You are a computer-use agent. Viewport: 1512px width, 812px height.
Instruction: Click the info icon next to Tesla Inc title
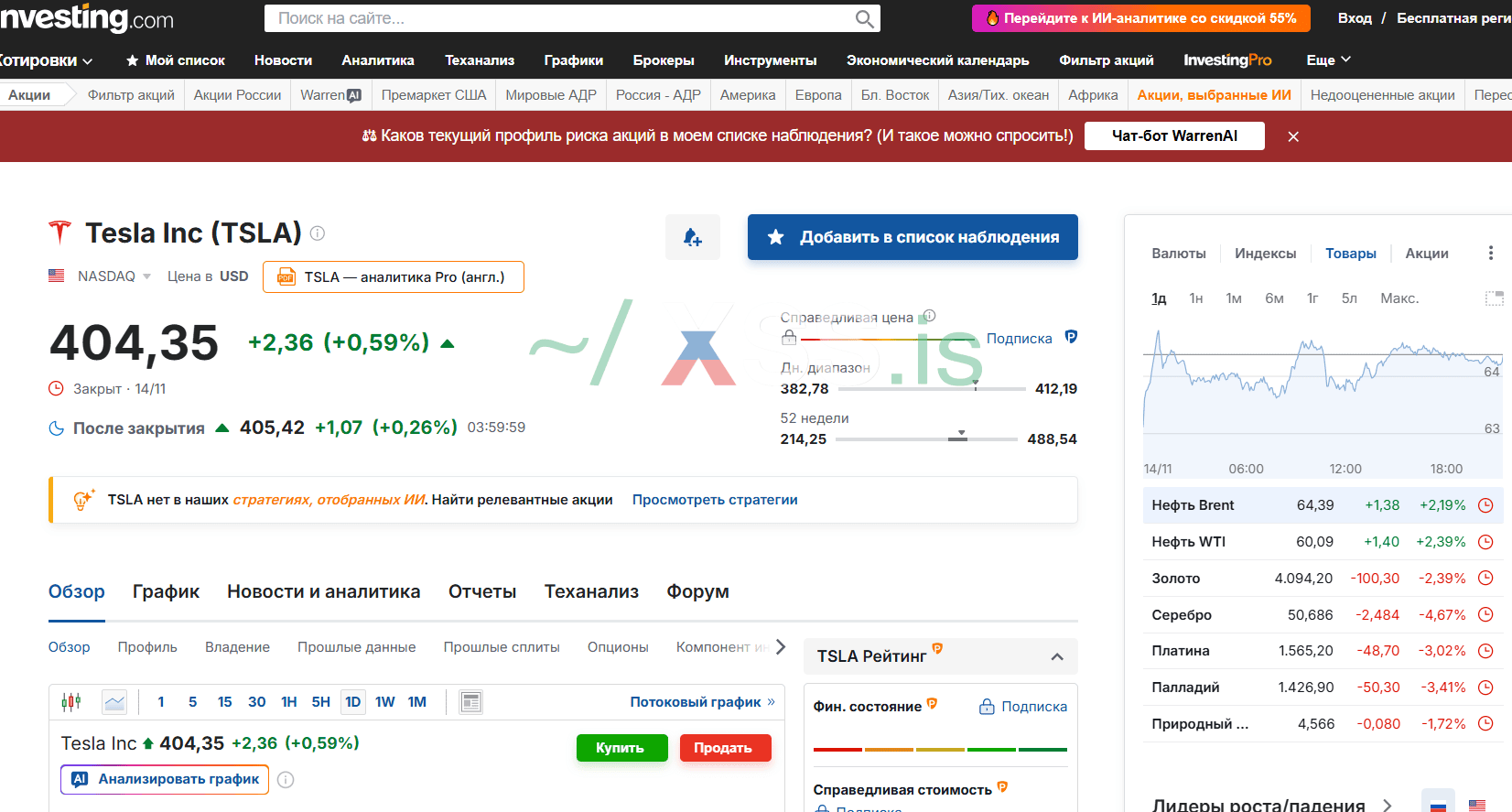coord(318,233)
